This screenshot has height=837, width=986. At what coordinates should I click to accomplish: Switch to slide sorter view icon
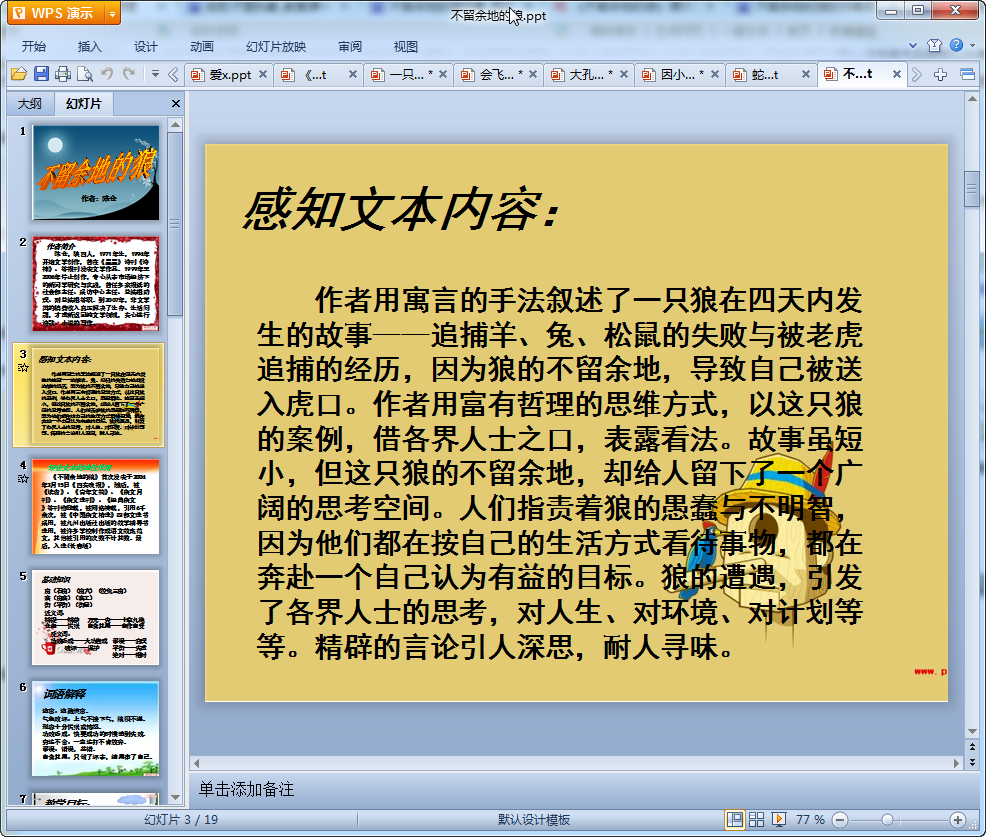tap(756, 819)
